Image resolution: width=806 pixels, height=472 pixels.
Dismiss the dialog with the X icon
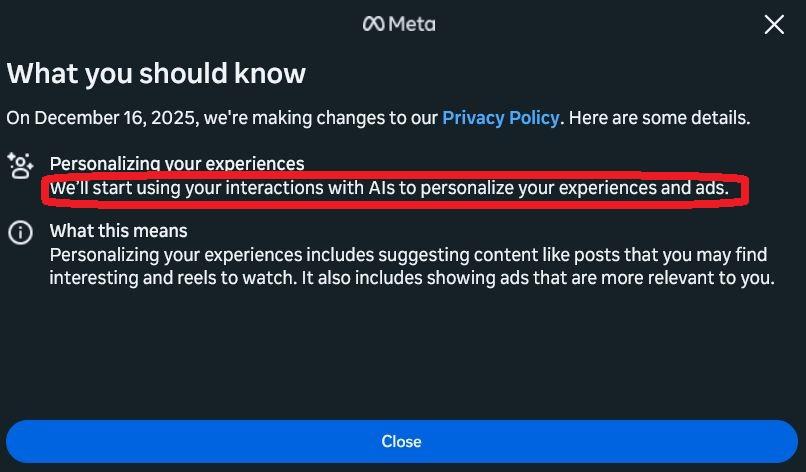coord(774,24)
